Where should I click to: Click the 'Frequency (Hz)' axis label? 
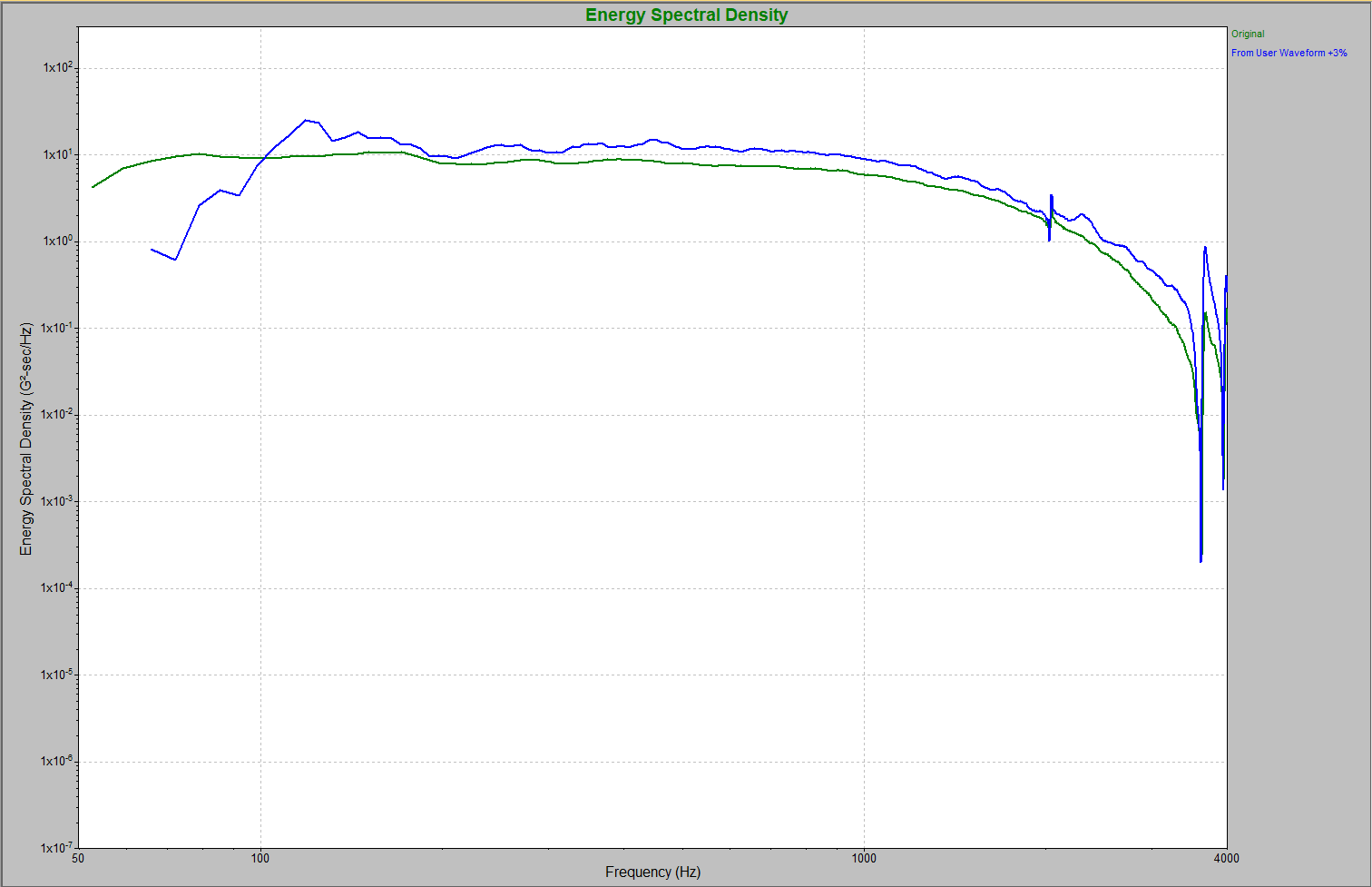pos(652,872)
